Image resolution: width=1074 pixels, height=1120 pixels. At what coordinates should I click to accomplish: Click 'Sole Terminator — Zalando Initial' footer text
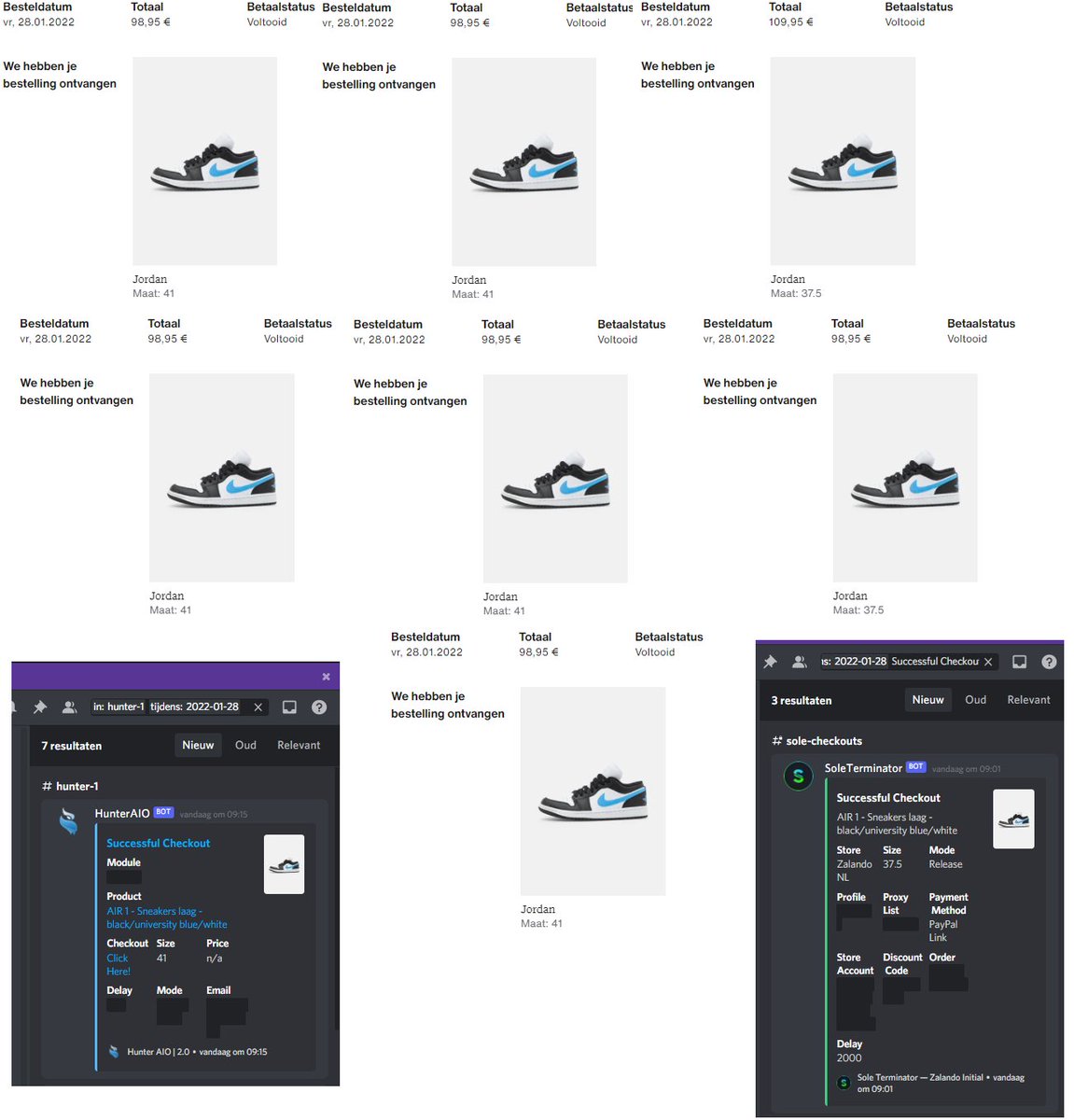pos(920,1077)
